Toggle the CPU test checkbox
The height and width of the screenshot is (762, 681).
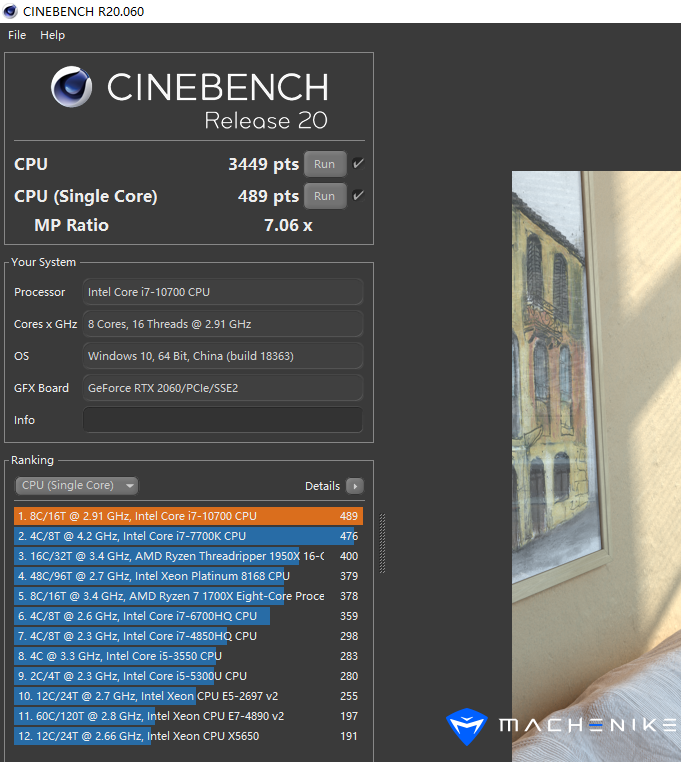(358, 163)
